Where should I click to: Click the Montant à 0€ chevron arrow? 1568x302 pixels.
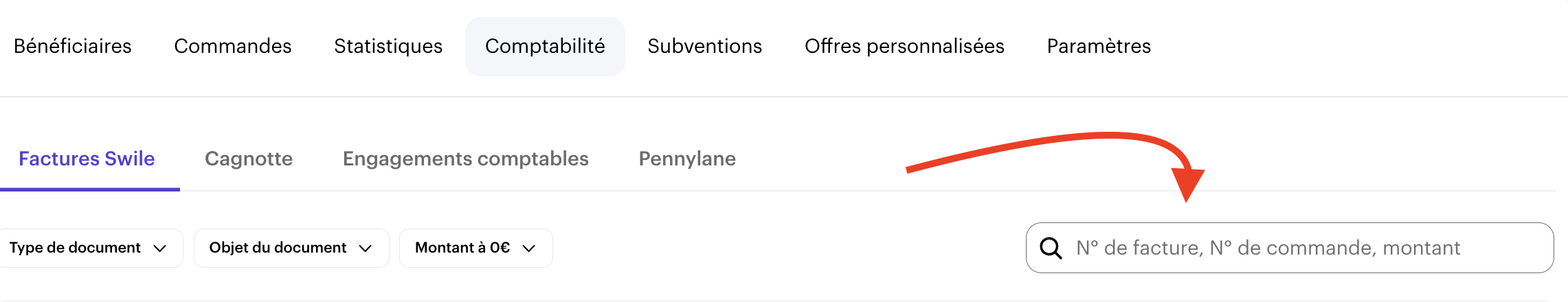click(528, 248)
